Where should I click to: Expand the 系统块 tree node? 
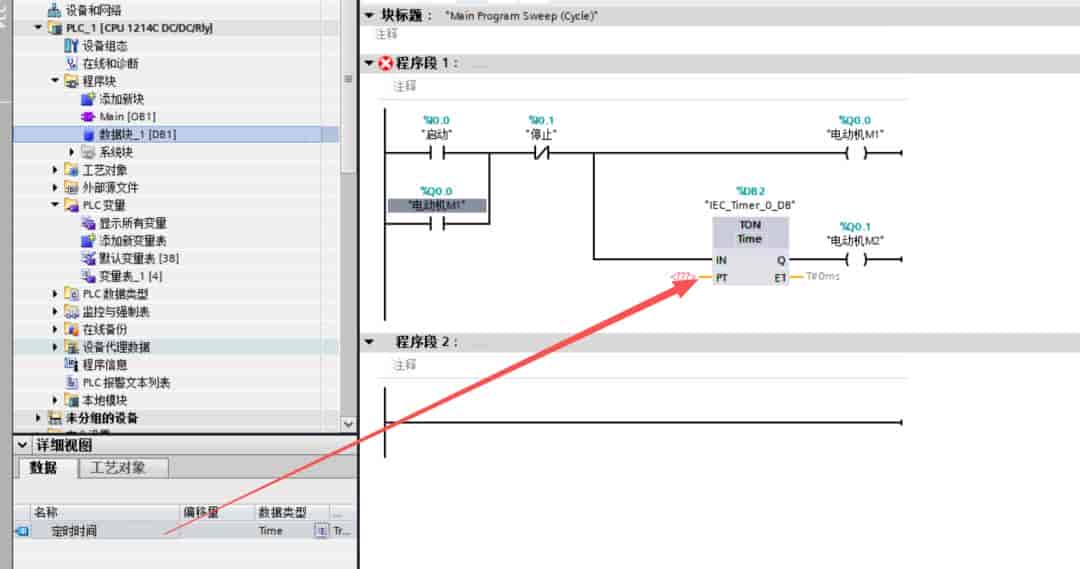(x=72, y=152)
